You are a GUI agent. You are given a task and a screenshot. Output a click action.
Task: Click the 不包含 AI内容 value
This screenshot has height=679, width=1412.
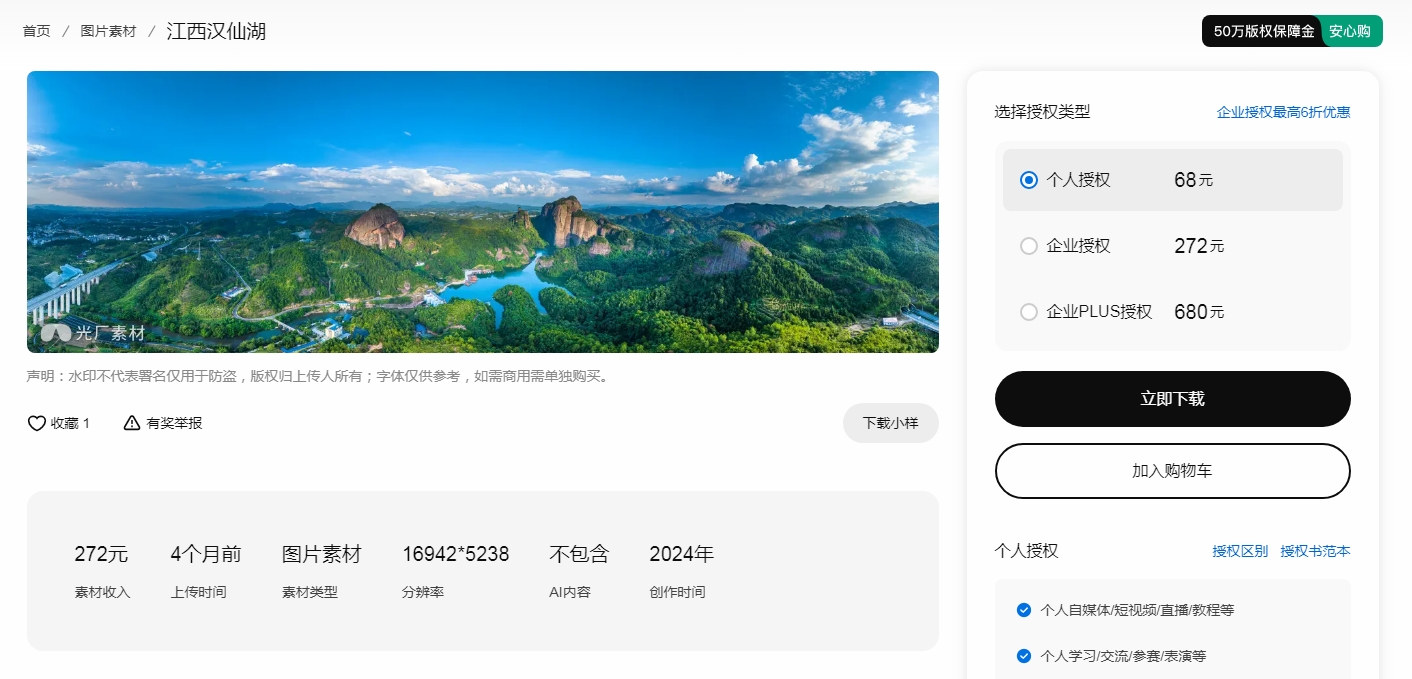pos(579,554)
